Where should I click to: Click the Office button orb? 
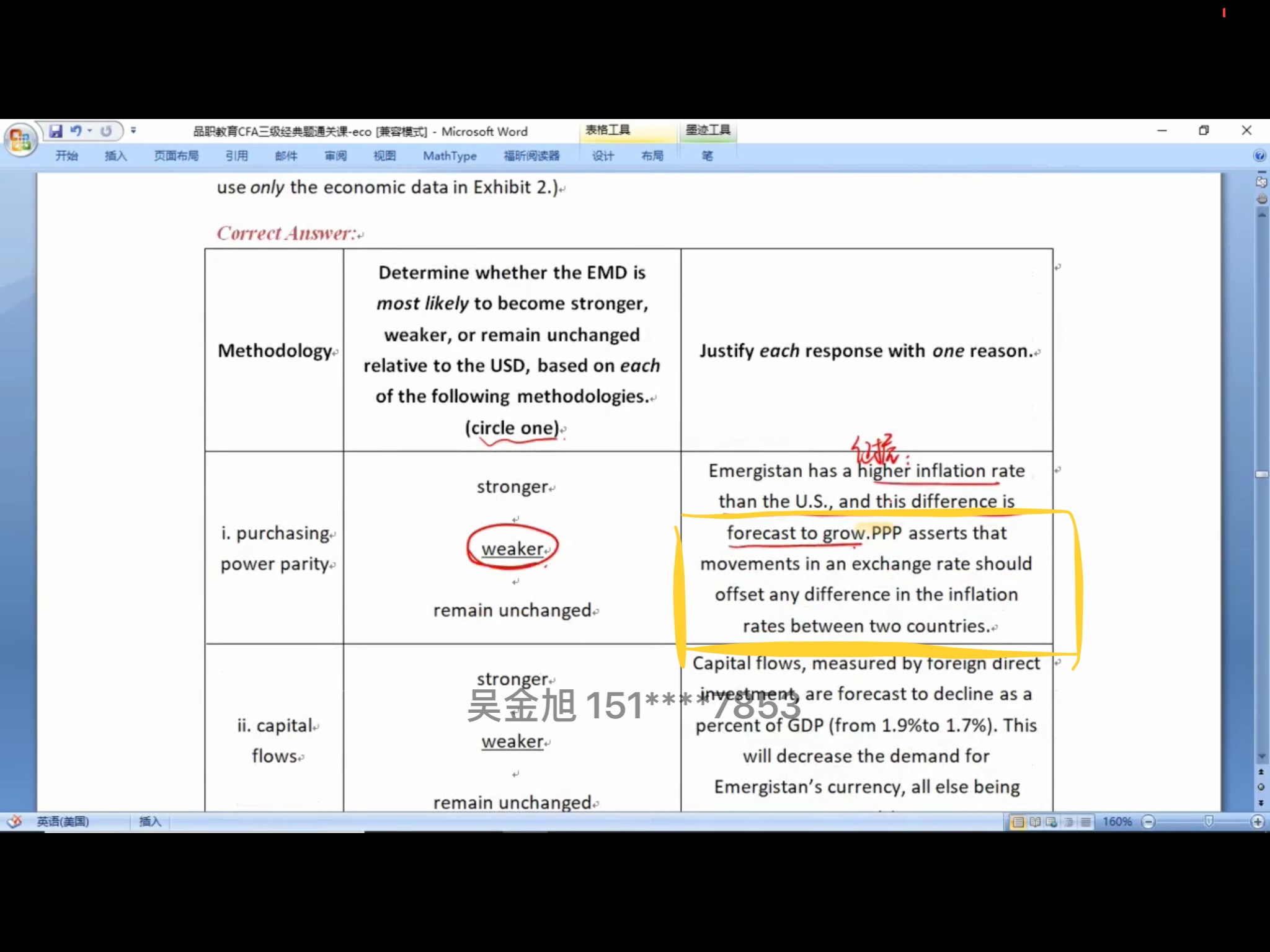(20, 139)
